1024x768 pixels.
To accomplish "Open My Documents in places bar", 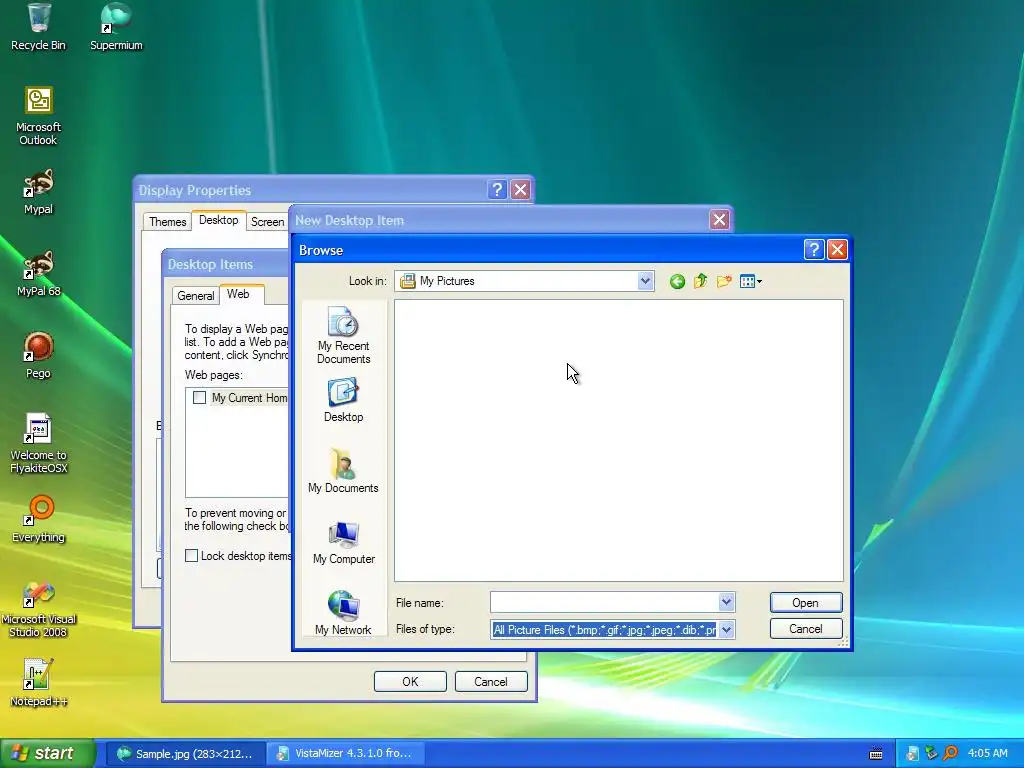I will point(344,471).
